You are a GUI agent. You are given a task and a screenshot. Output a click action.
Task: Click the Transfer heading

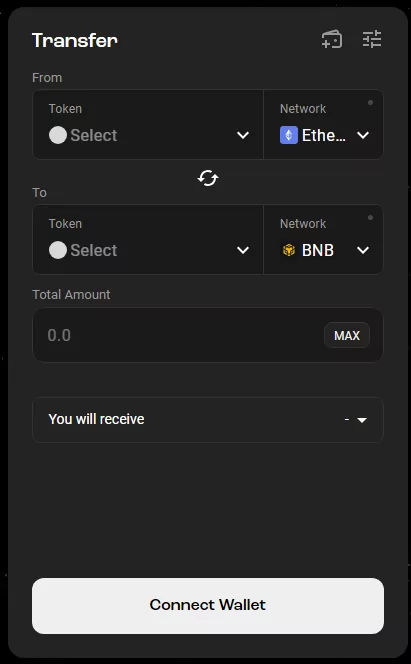[x=75, y=41]
